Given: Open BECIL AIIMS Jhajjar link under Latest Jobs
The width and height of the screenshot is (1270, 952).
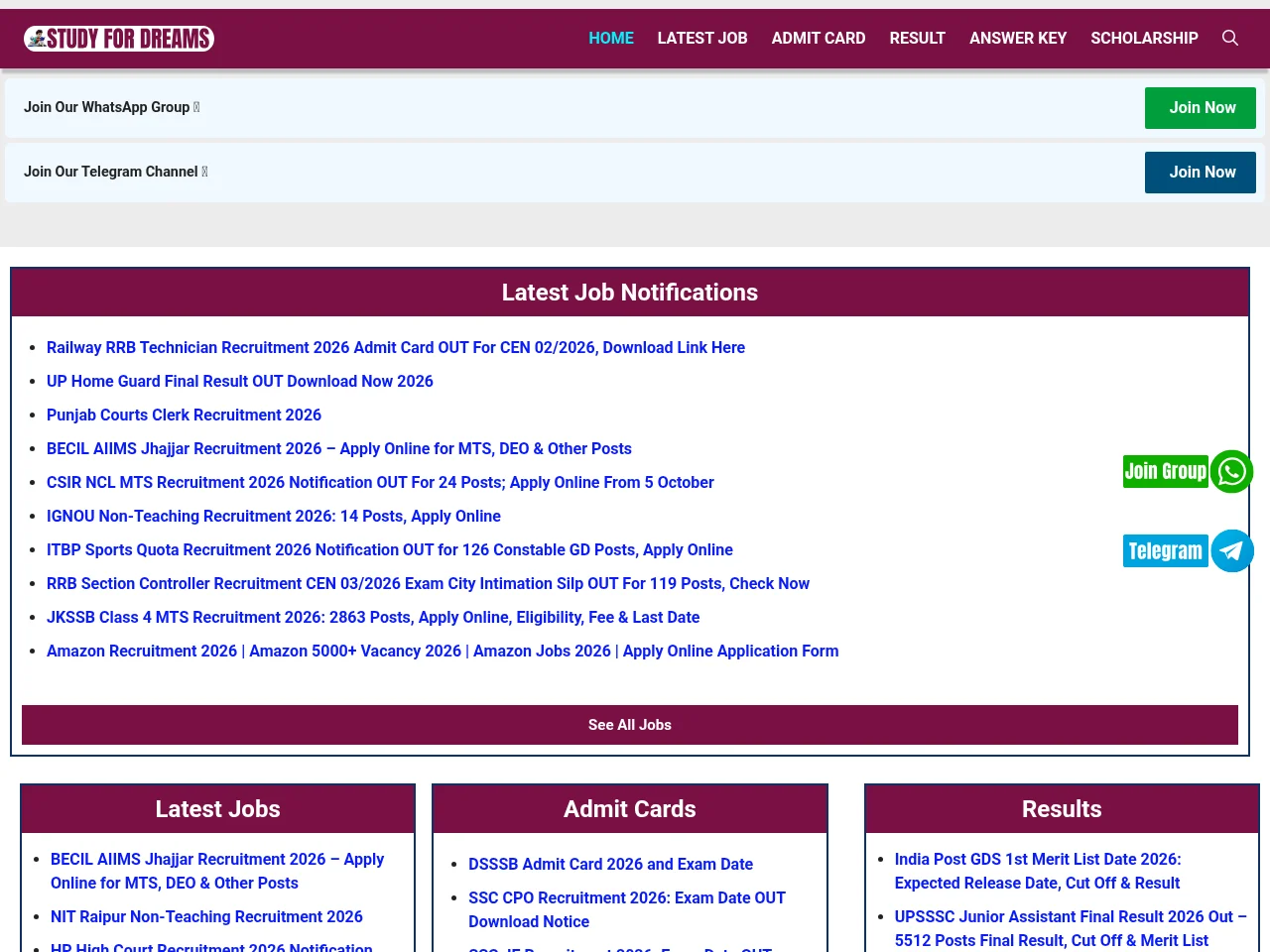Looking at the screenshot, I should coord(217,872).
